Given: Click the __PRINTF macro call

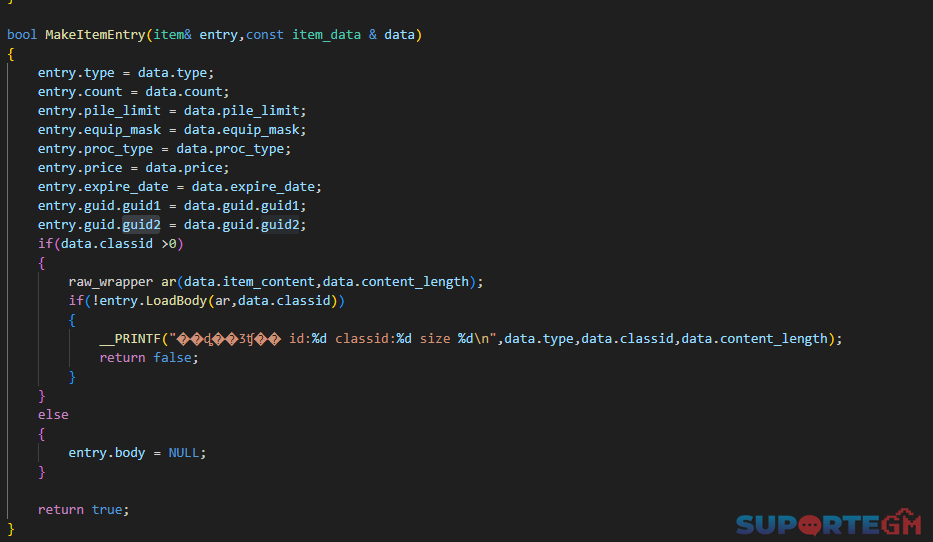Looking at the screenshot, I should (x=130, y=339).
